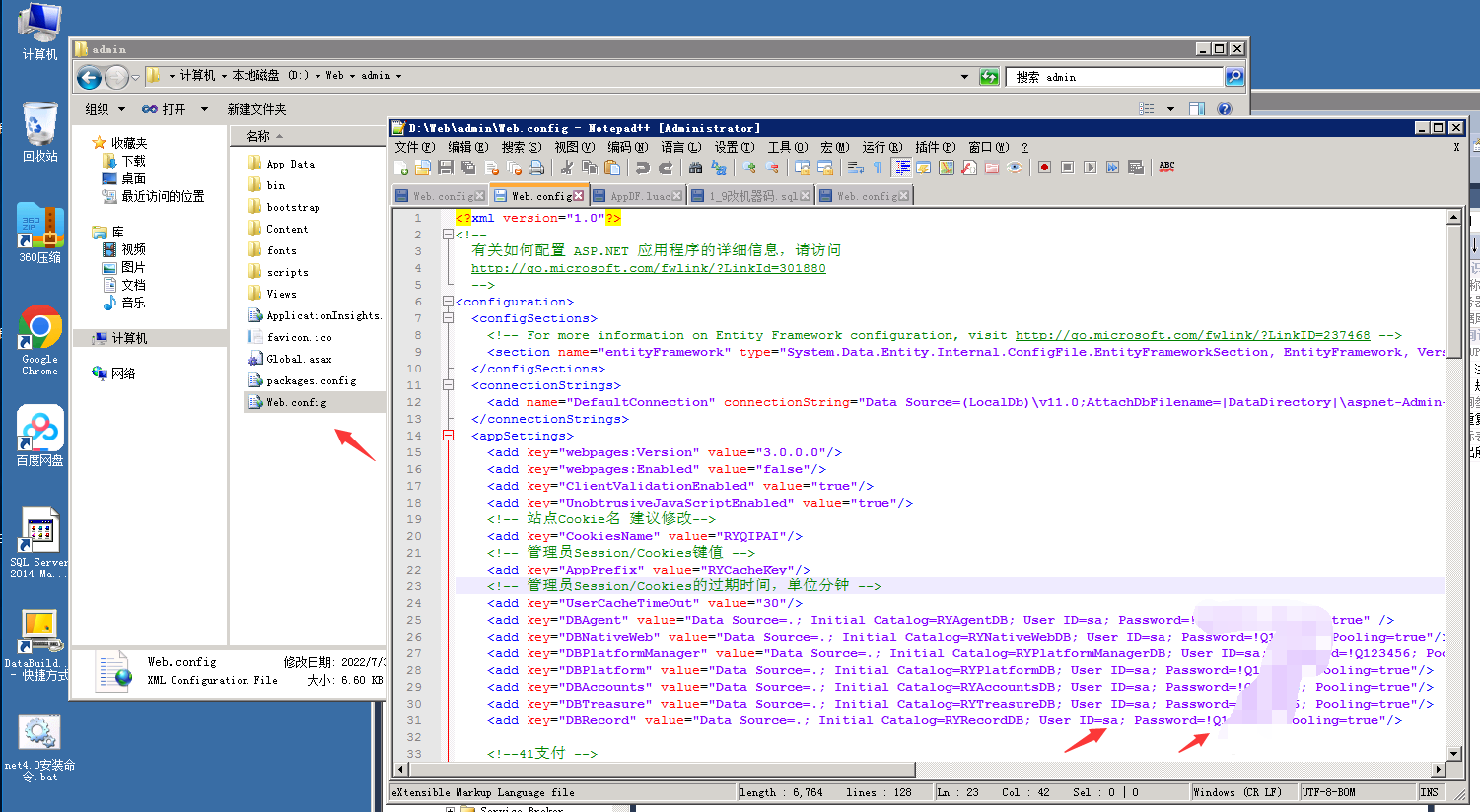Click the Print icon in Notepad++ toolbar
1480x812 pixels.
pos(536,168)
